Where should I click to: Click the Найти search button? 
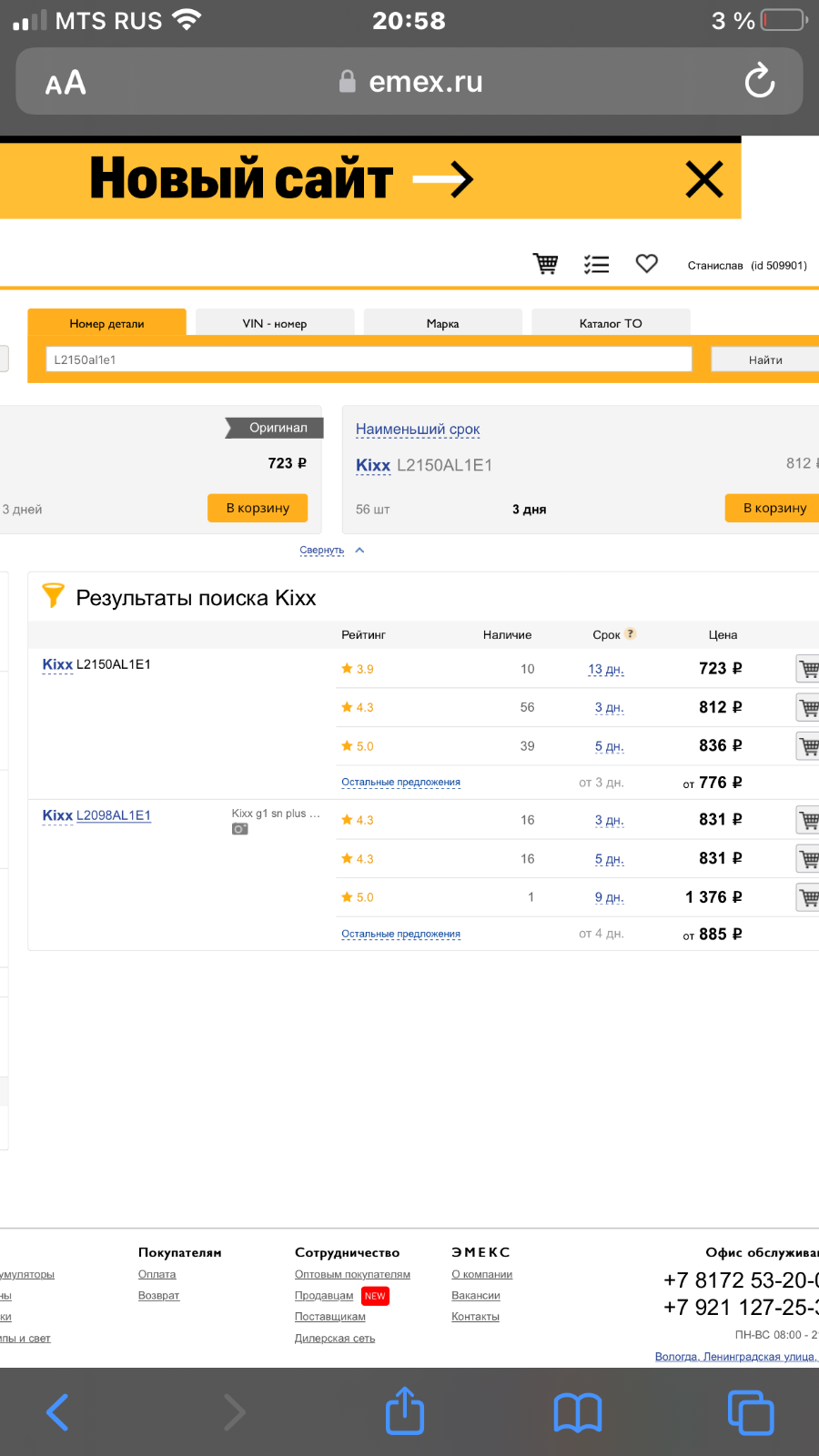pos(765,359)
